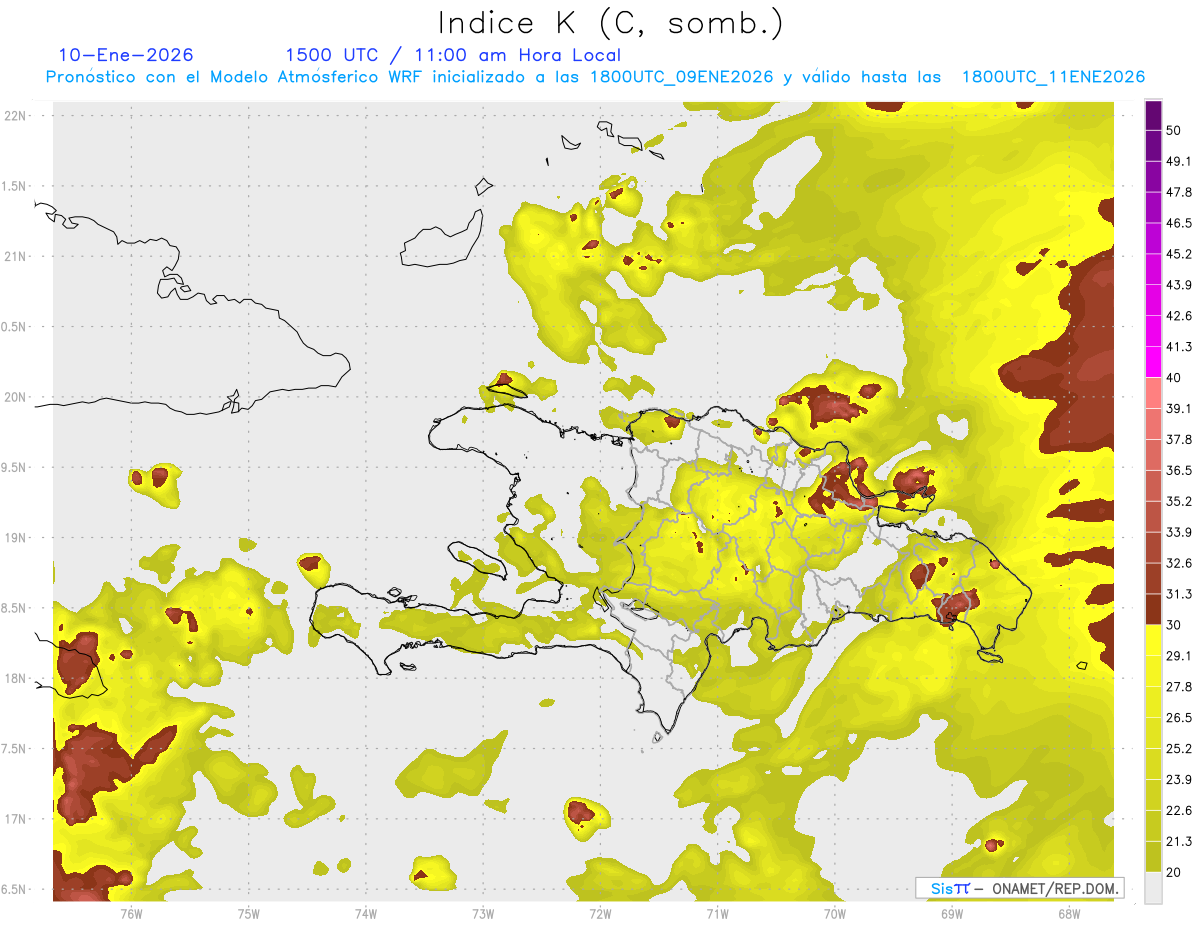The image size is (1200, 927).
Task: Click the "43.9" value on the color scale
Action: [1178, 285]
